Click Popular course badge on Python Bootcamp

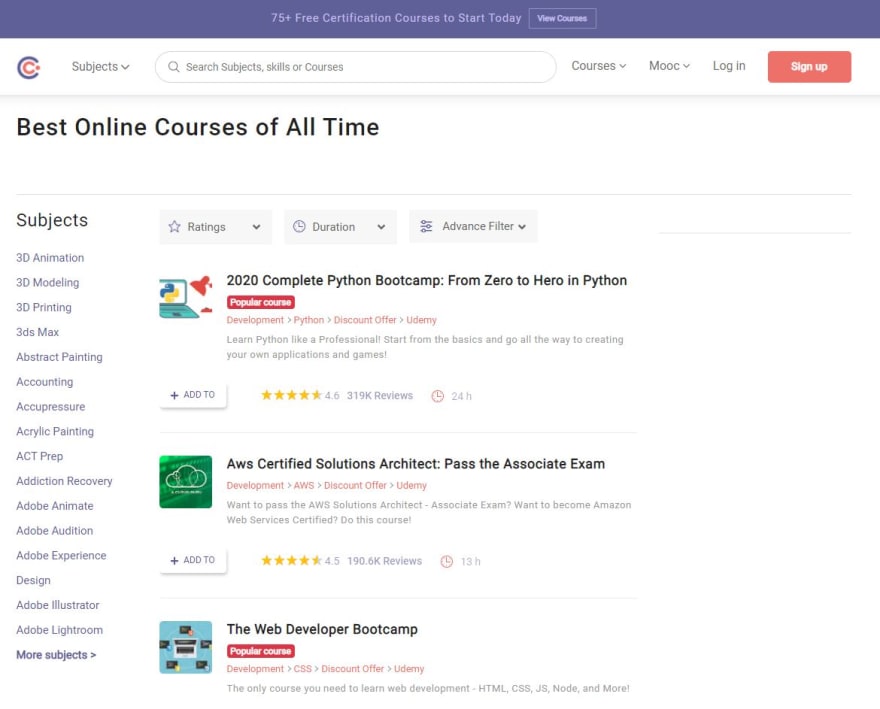(x=261, y=302)
